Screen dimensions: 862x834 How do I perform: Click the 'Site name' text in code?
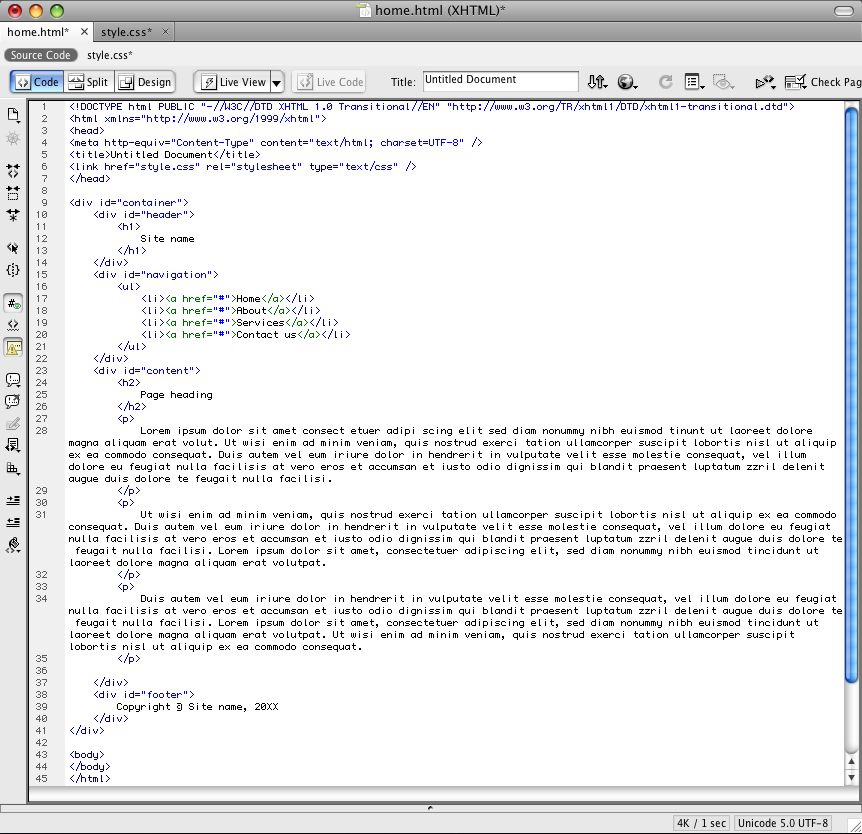[x=167, y=239]
